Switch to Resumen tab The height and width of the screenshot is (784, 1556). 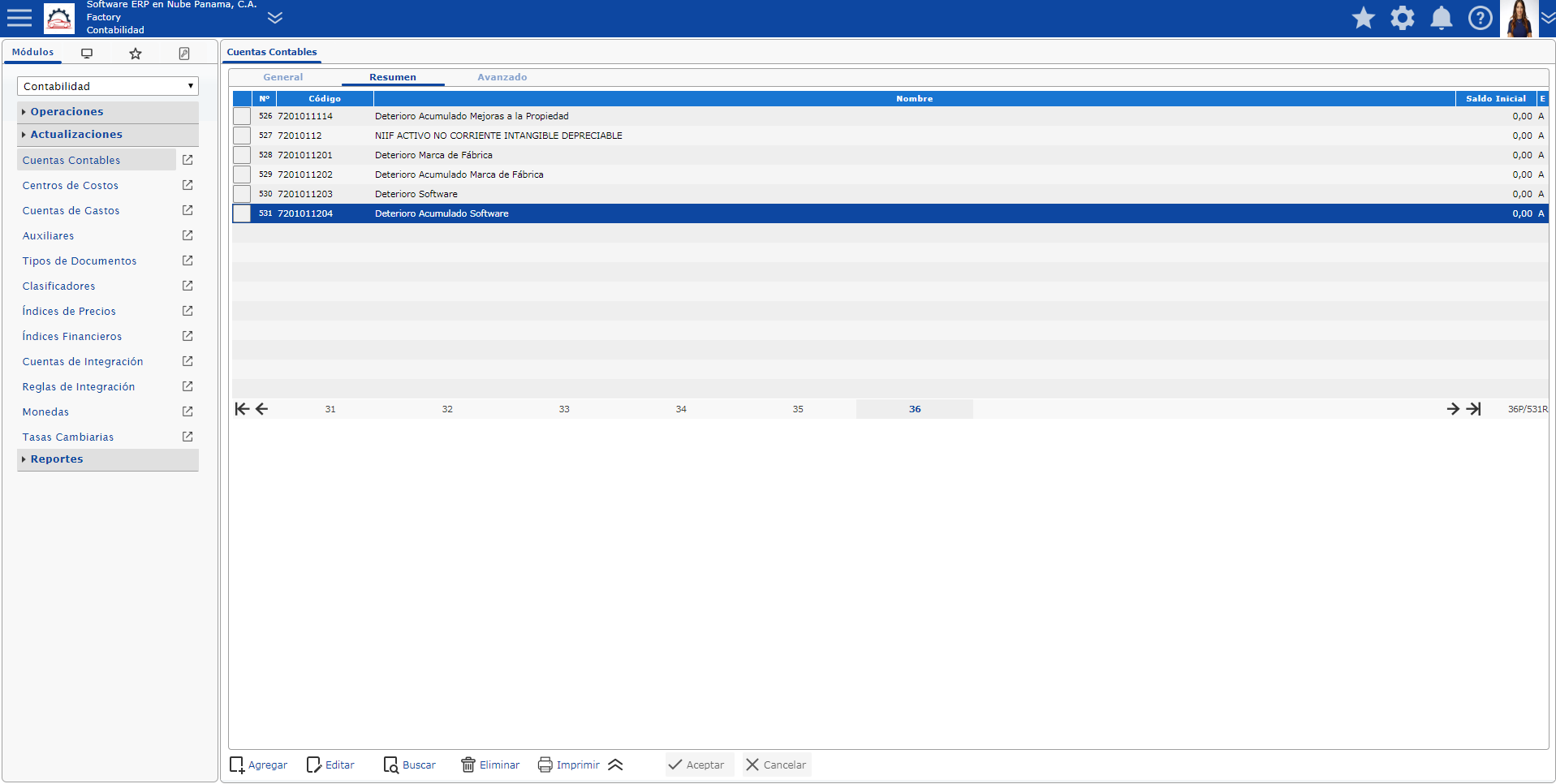tap(393, 77)
